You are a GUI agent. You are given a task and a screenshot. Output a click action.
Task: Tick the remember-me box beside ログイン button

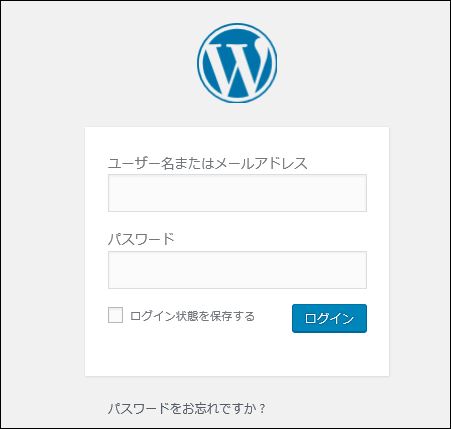(x=115, y=315)
